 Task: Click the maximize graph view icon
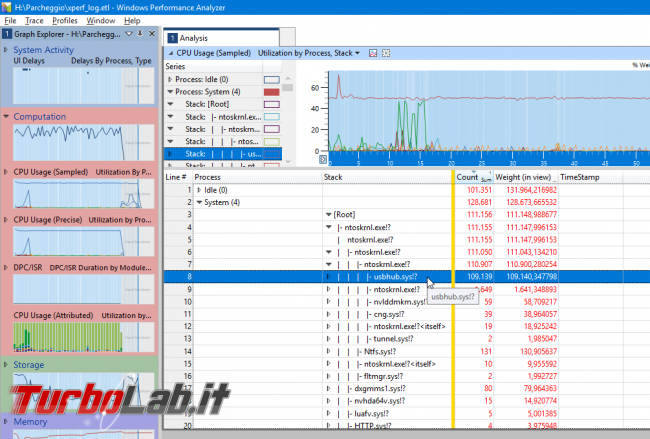(x=386, y=53)
